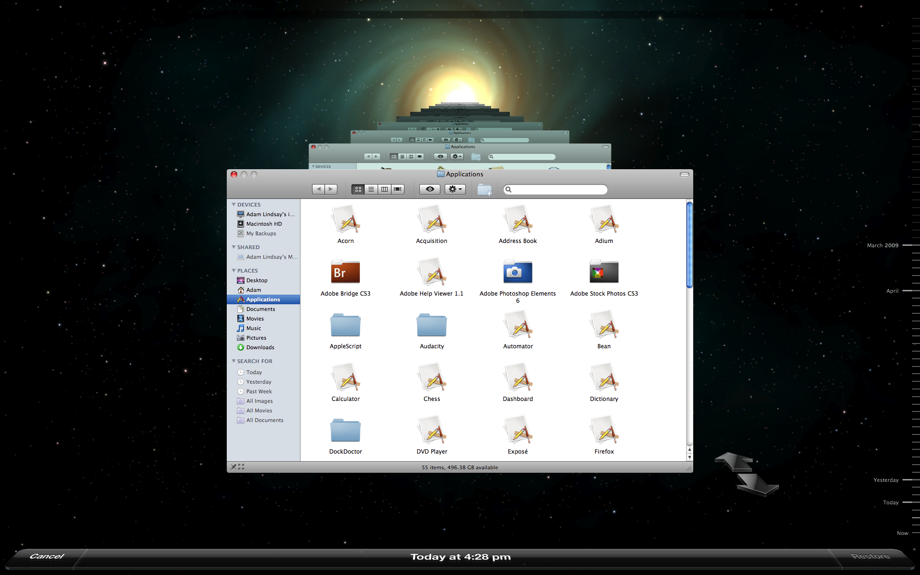Select the Chess app icon

(432, 378)
